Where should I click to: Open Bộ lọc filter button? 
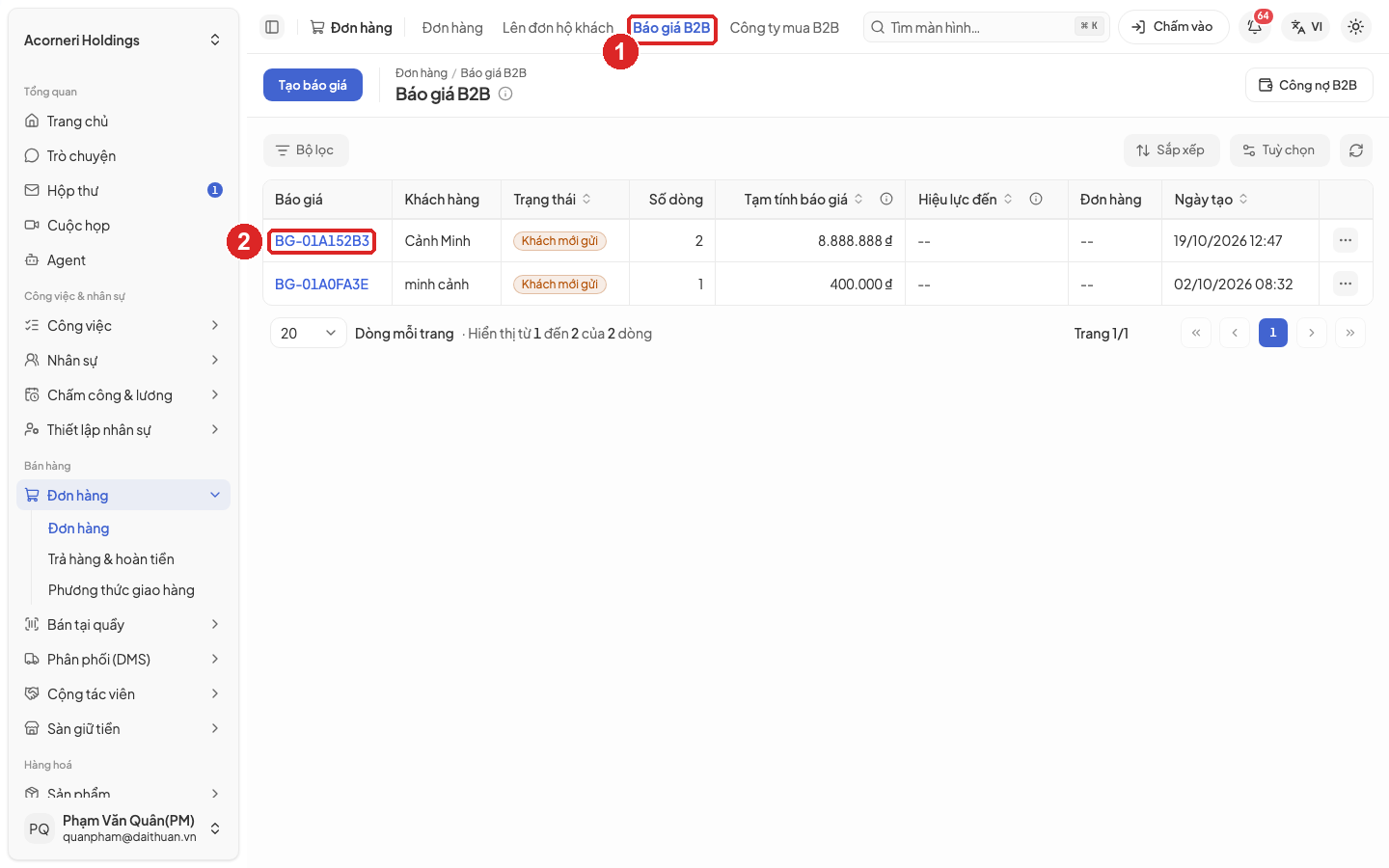point(306,150)
